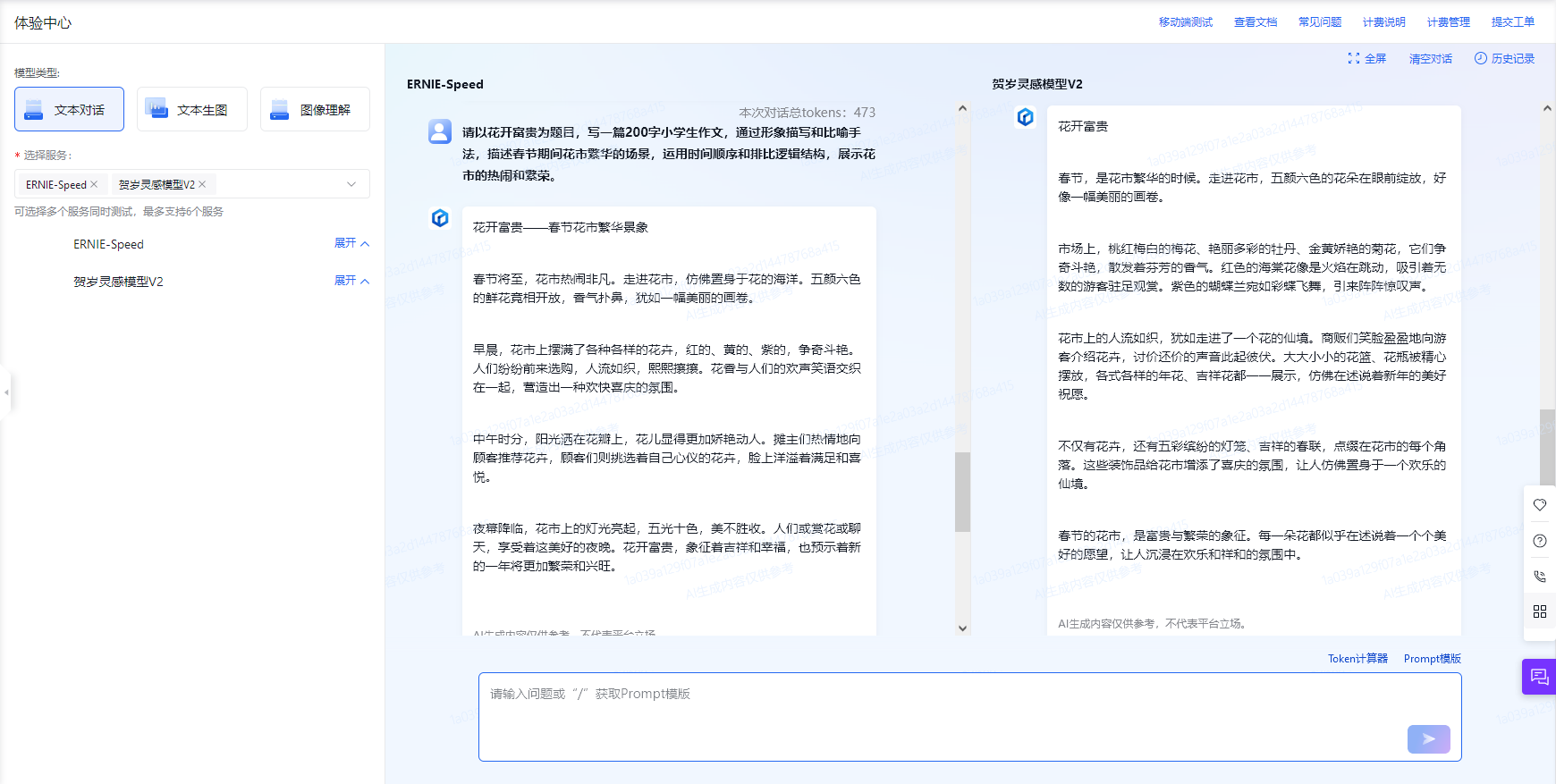Remove ERNIE-Speed tag from service selector
This screenshot has height=784, width=1556.
click(94, 184)
